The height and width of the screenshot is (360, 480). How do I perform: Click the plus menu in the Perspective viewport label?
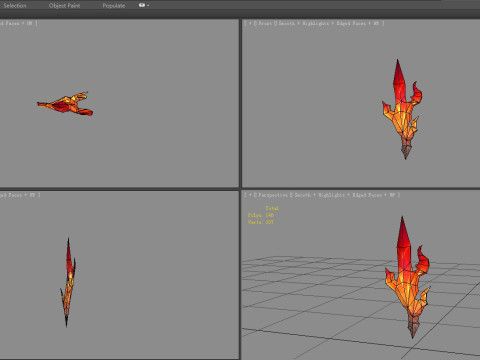250,195
